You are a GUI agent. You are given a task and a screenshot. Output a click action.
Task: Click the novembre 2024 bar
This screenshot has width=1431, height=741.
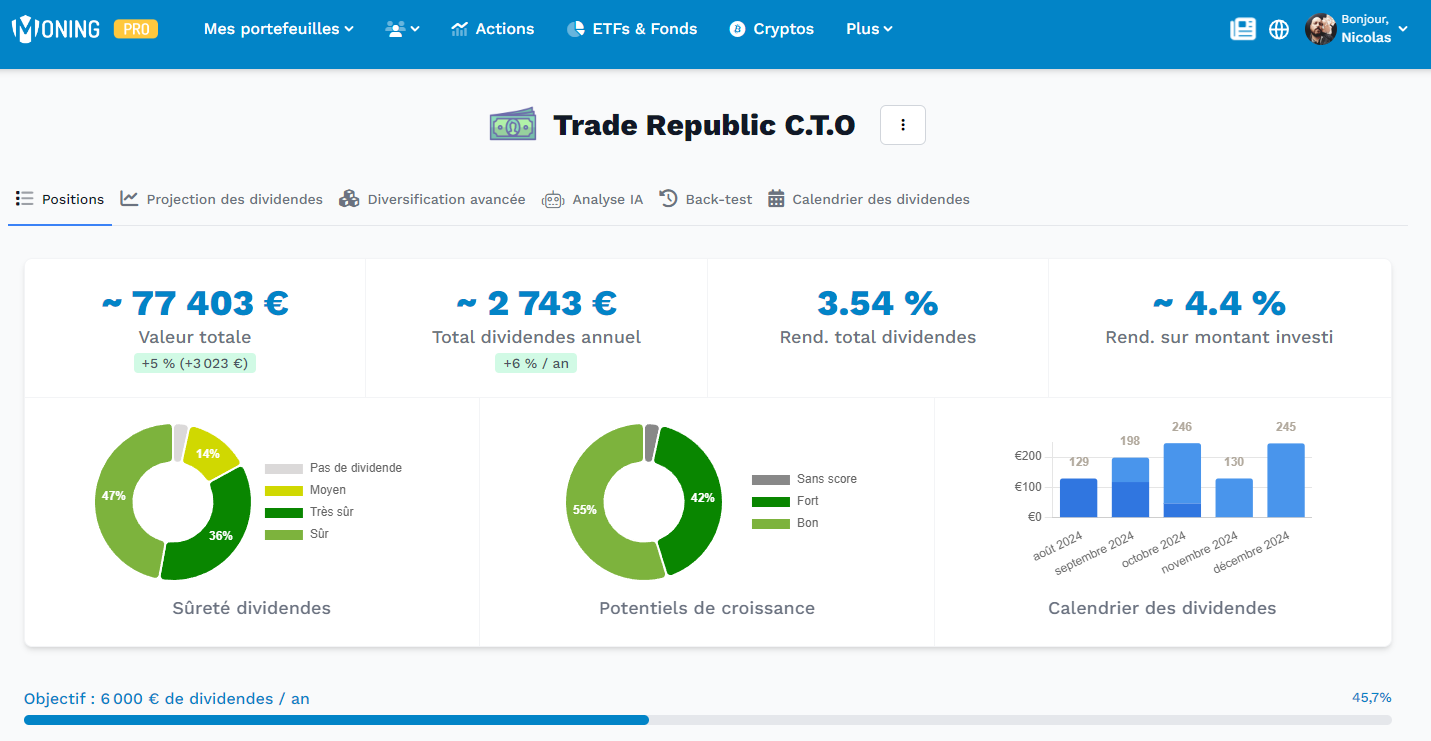[x=1235, y=498]
